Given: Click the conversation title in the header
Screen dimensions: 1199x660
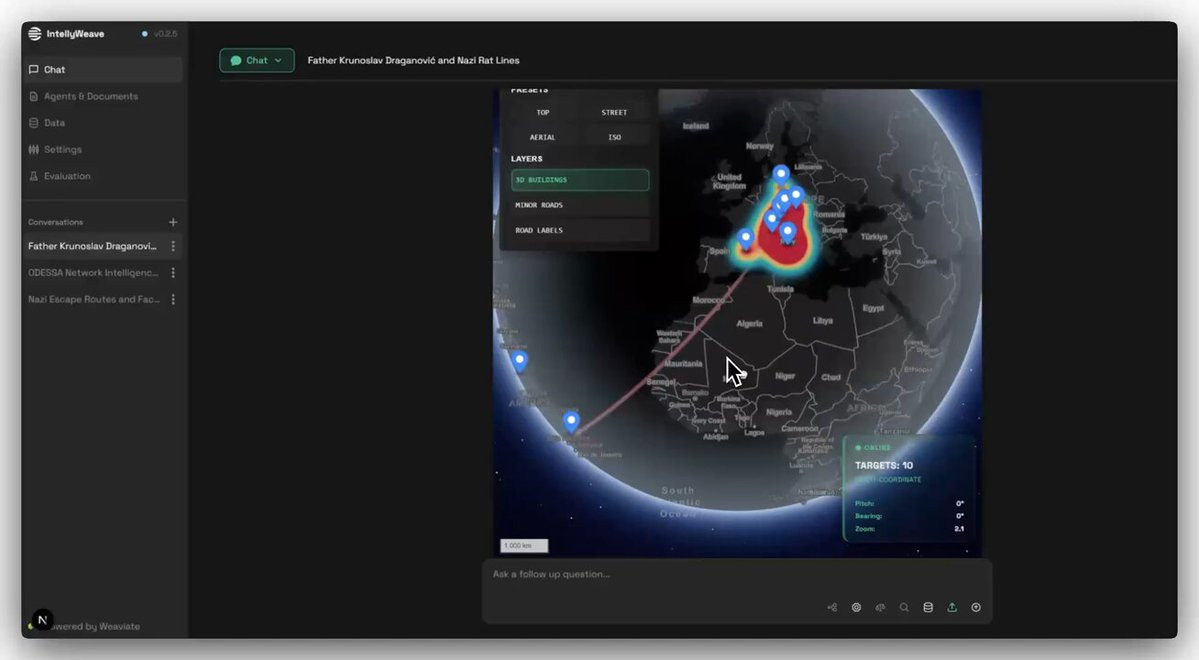Looking at the screenshot, I should coord(413,60).
